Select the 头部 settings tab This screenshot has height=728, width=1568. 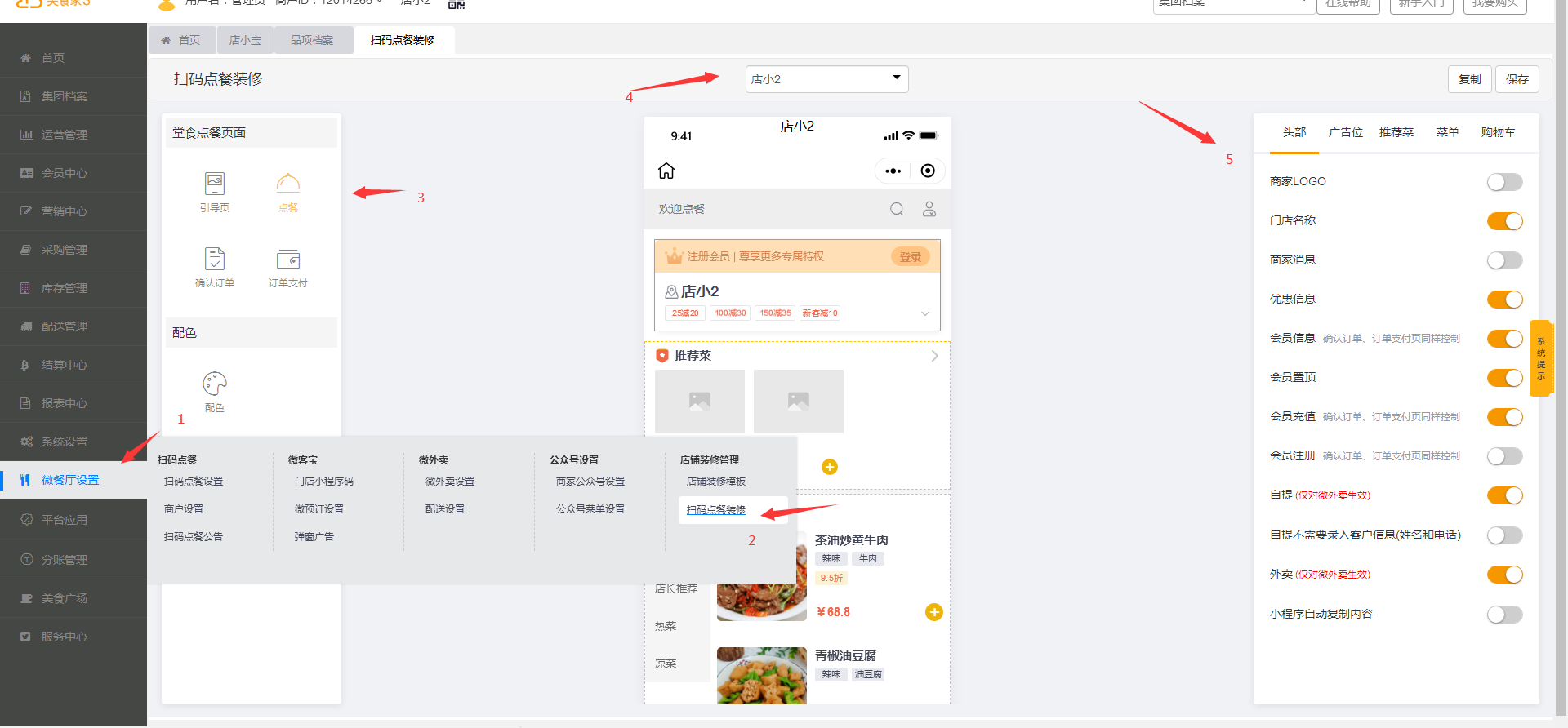tap(1294, 132)
